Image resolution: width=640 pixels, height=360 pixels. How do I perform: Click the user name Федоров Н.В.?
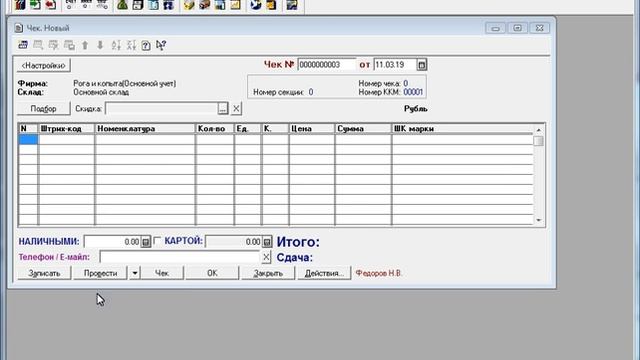[x=378, y=273]
